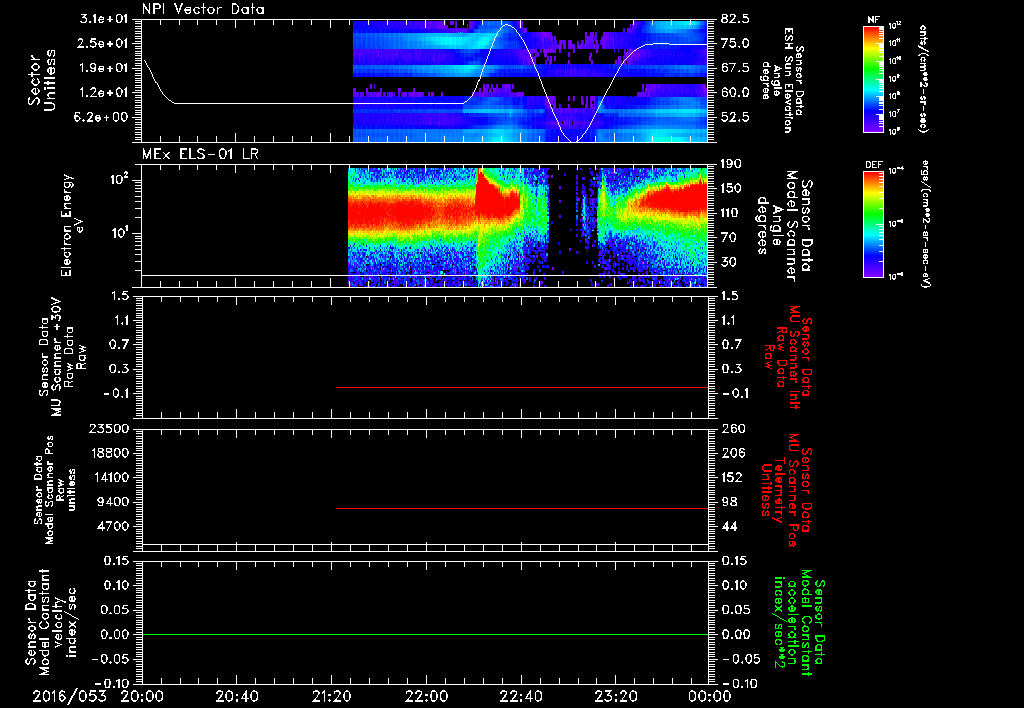Viewport: 1024px width, 708px height.
Task: Click the green "Model Constant acceleration" label
Action: click(798, 623)
